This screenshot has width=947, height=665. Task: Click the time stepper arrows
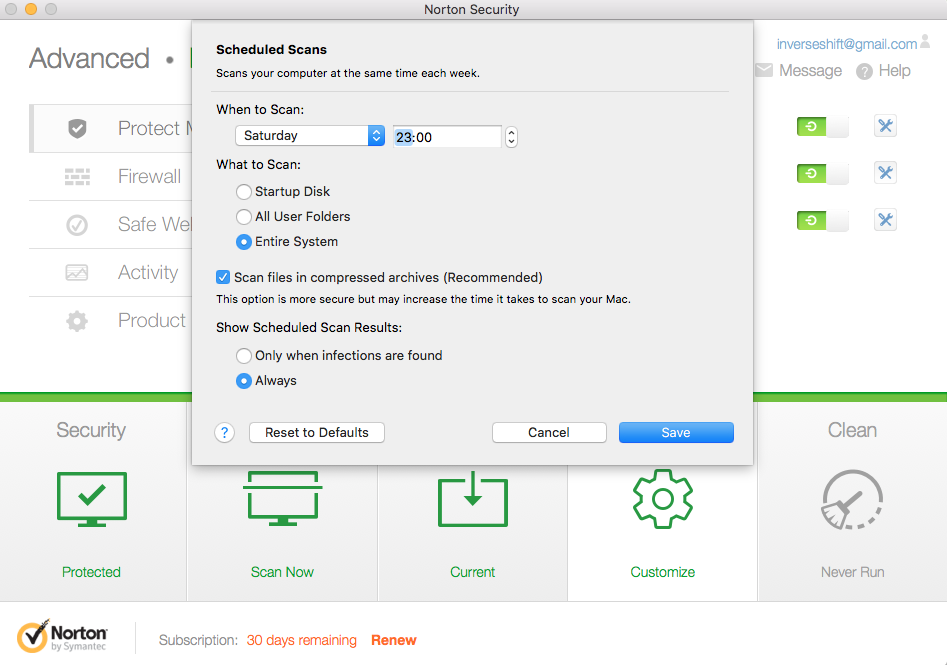pos(512,136)
